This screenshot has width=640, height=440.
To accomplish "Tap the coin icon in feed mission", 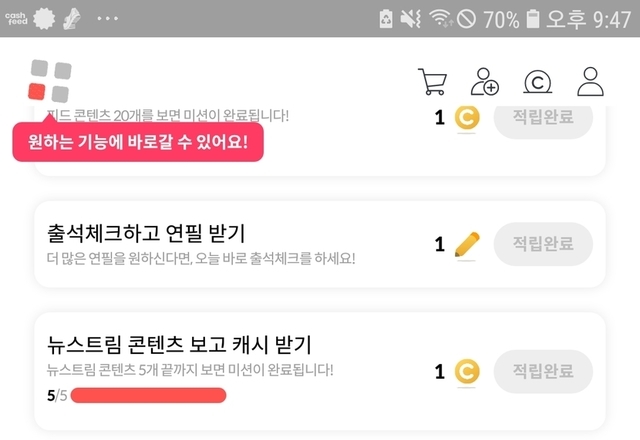I will [466, 118].
